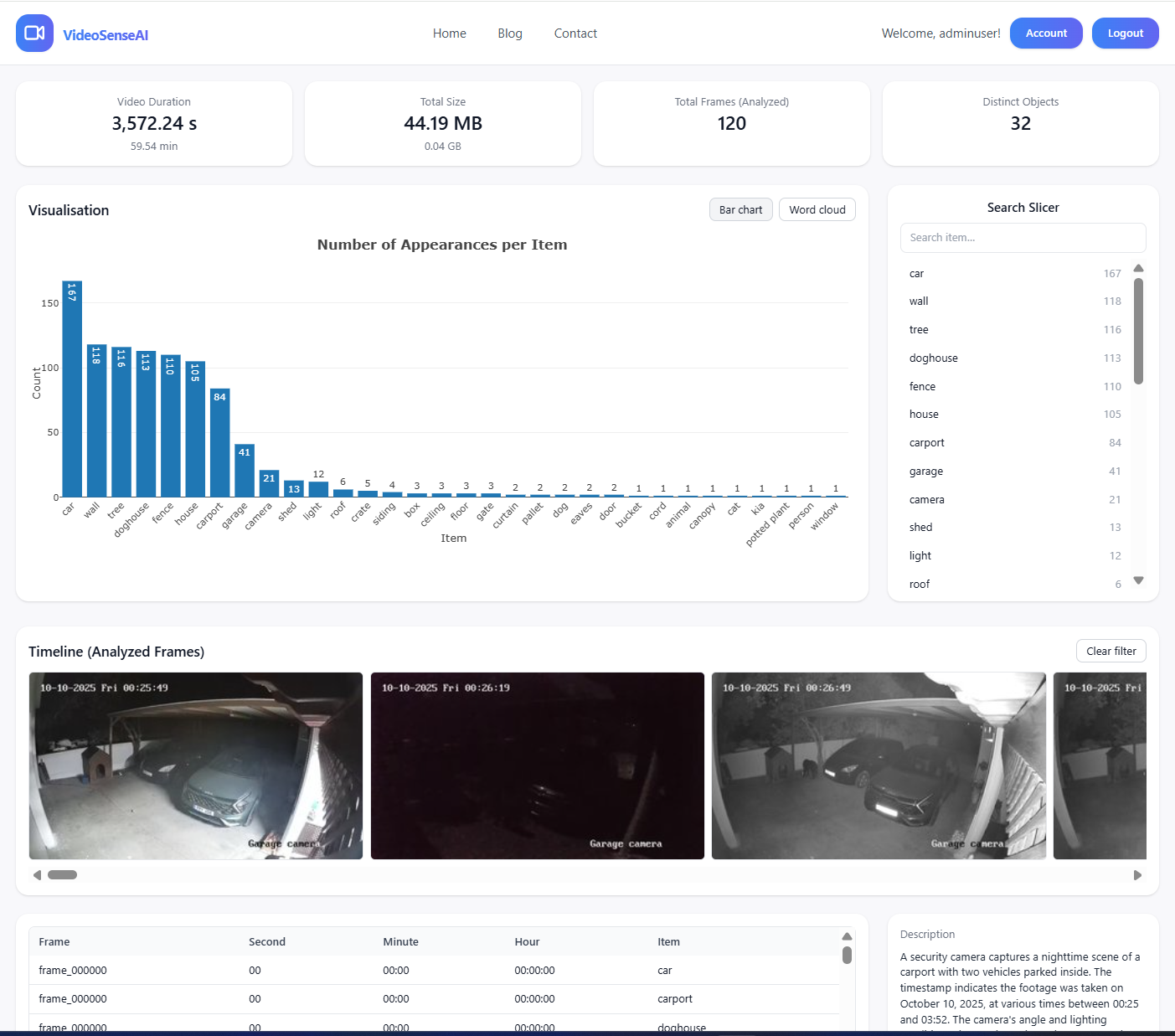Open the 00:26:49 timeline frame thumbnail
This screenshot has width=1175, height=1036.
tap(879, 765)
